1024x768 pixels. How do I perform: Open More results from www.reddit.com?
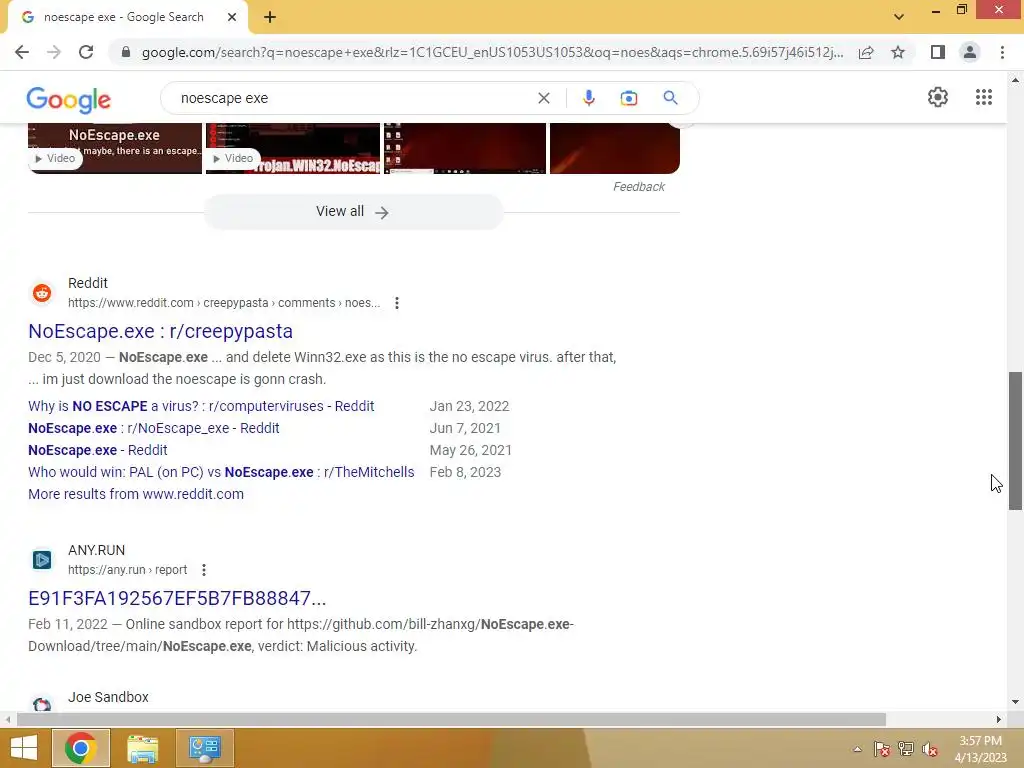(136, 494)
